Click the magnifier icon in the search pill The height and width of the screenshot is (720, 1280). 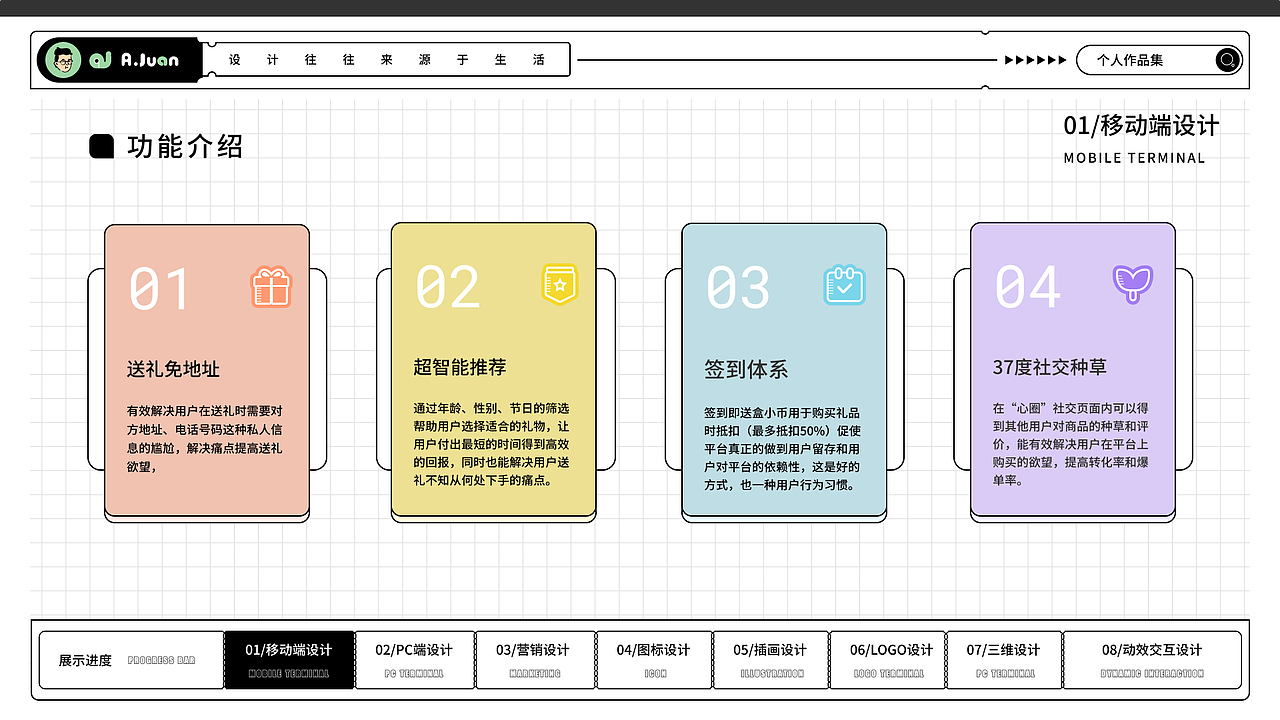pos(1227,60)
